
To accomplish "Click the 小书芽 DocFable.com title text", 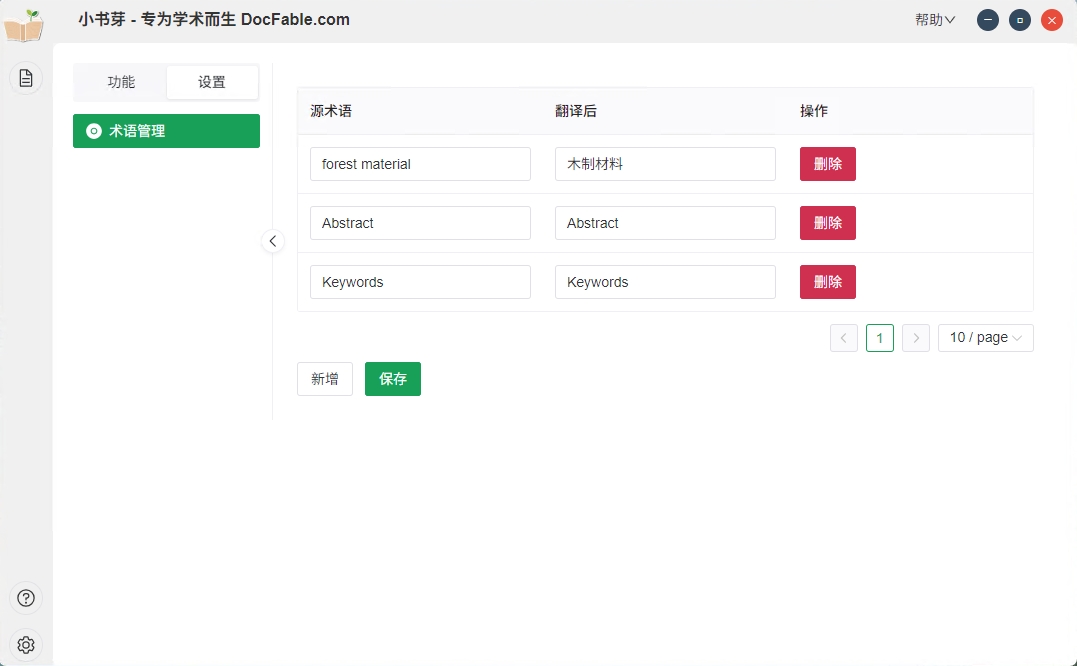I will 214,20.
